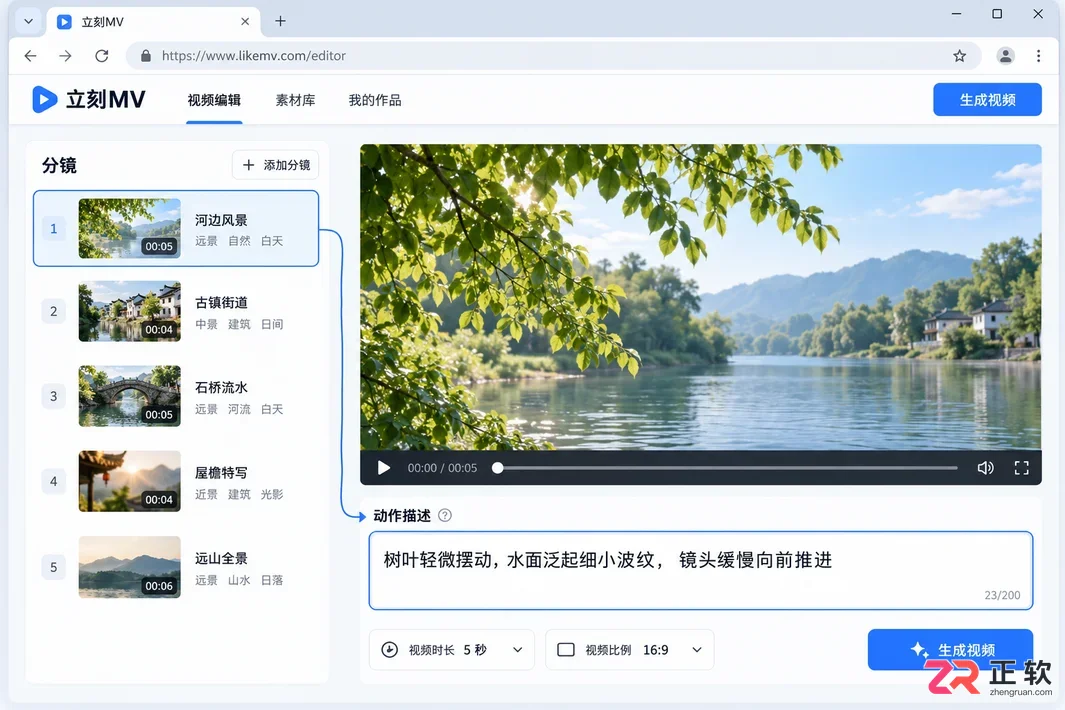Open the 素材库 tab
1065x710 pixels.
click(295, 101)
